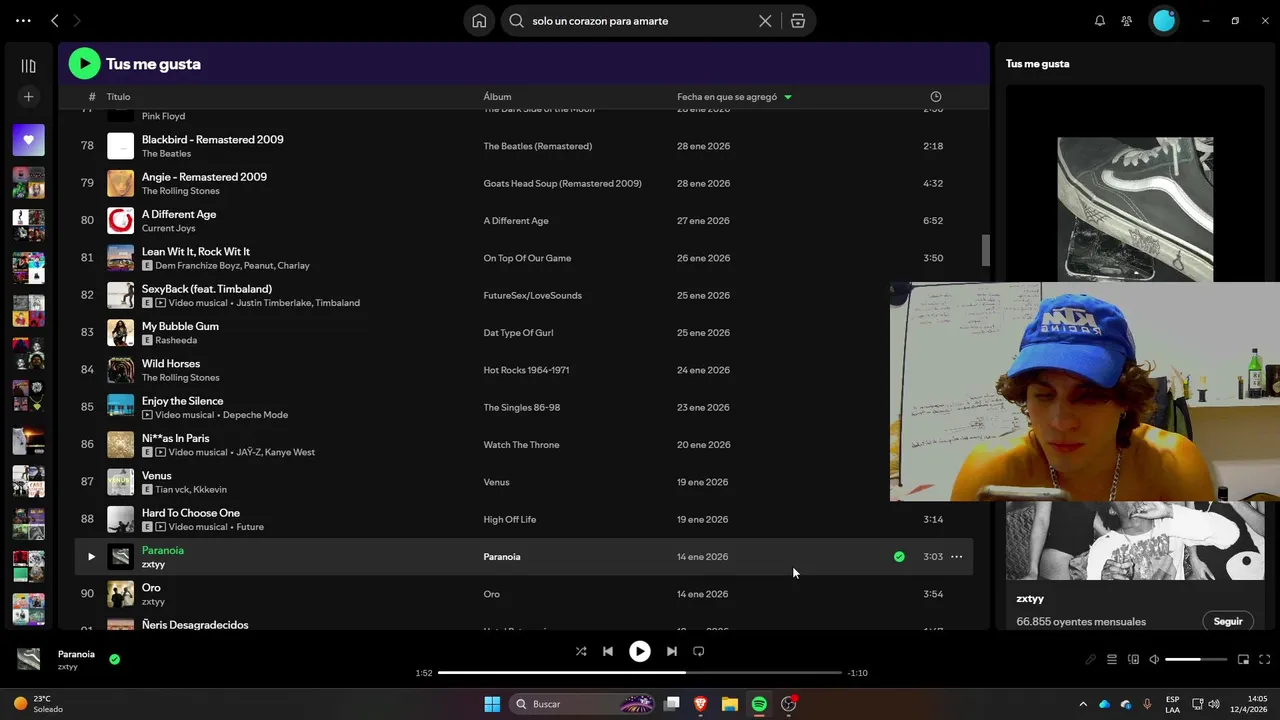1280x720 pixels.
Task: Open the Liked Songs heart playlist in sidebar
Action: (x=29, y=140)
